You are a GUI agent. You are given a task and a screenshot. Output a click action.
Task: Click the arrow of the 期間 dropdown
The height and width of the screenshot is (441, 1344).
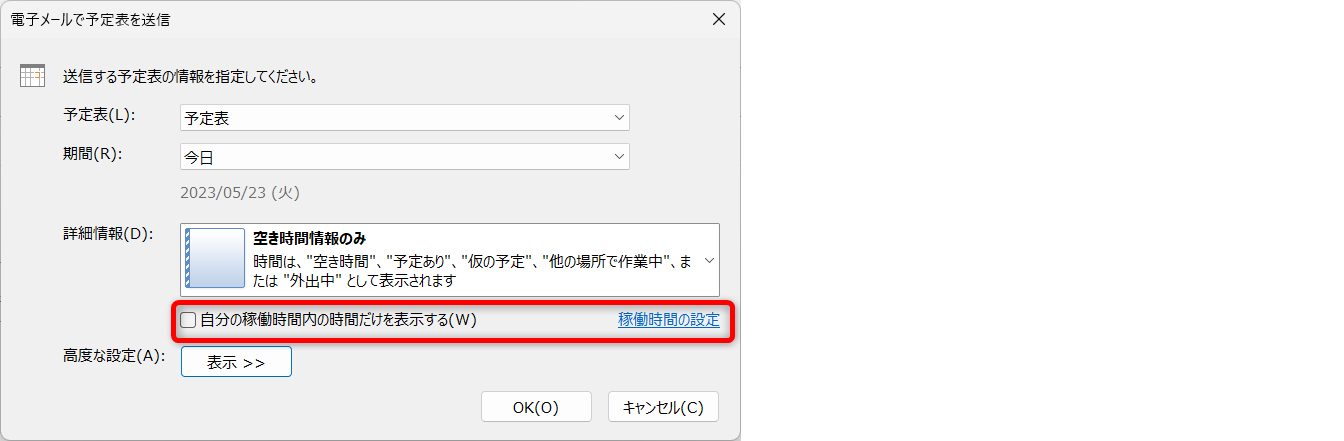point(619,157)
